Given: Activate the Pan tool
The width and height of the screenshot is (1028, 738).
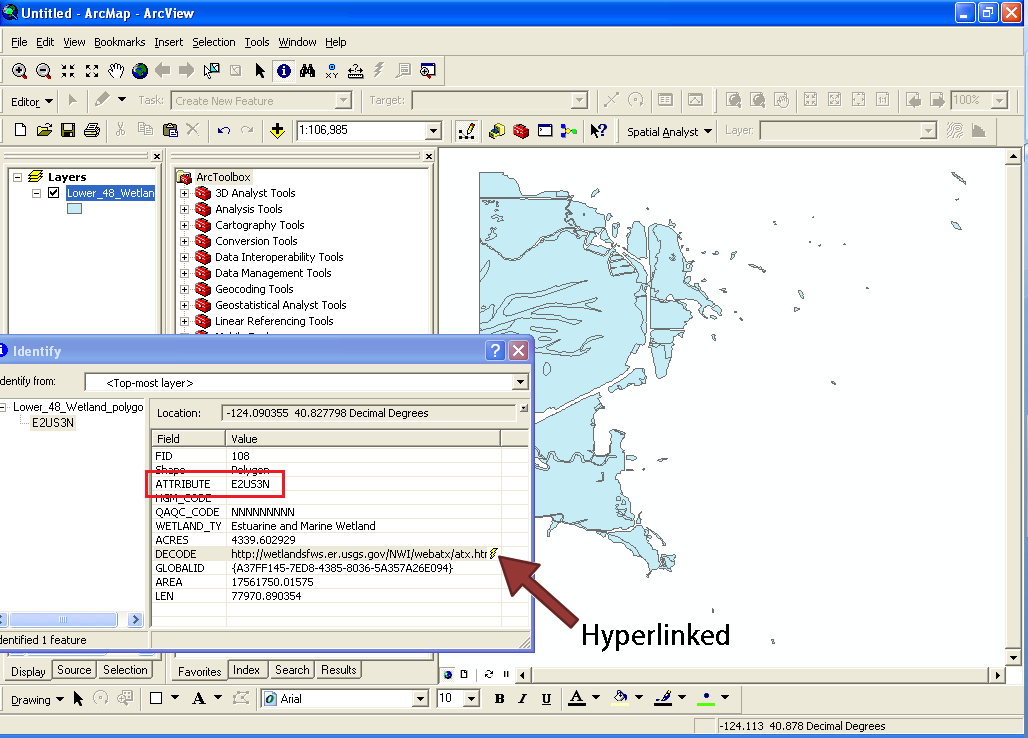Looking at the screenshot, I should pyautogui.click(x=115, y=71).
